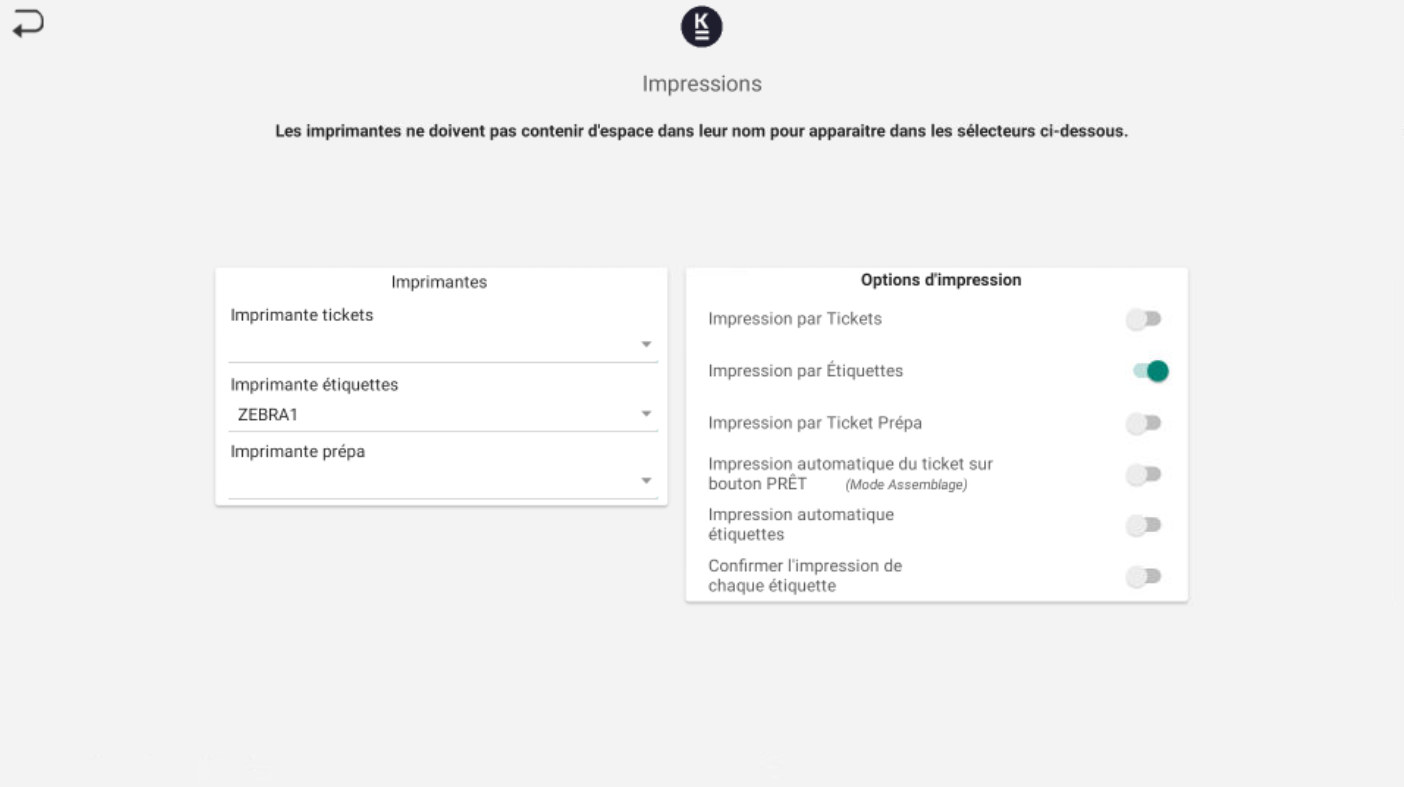Viewport: 1404px width, 787px height.
Task: Select the ZEBRA1 printer value
Action: click(x=268, y=415)
